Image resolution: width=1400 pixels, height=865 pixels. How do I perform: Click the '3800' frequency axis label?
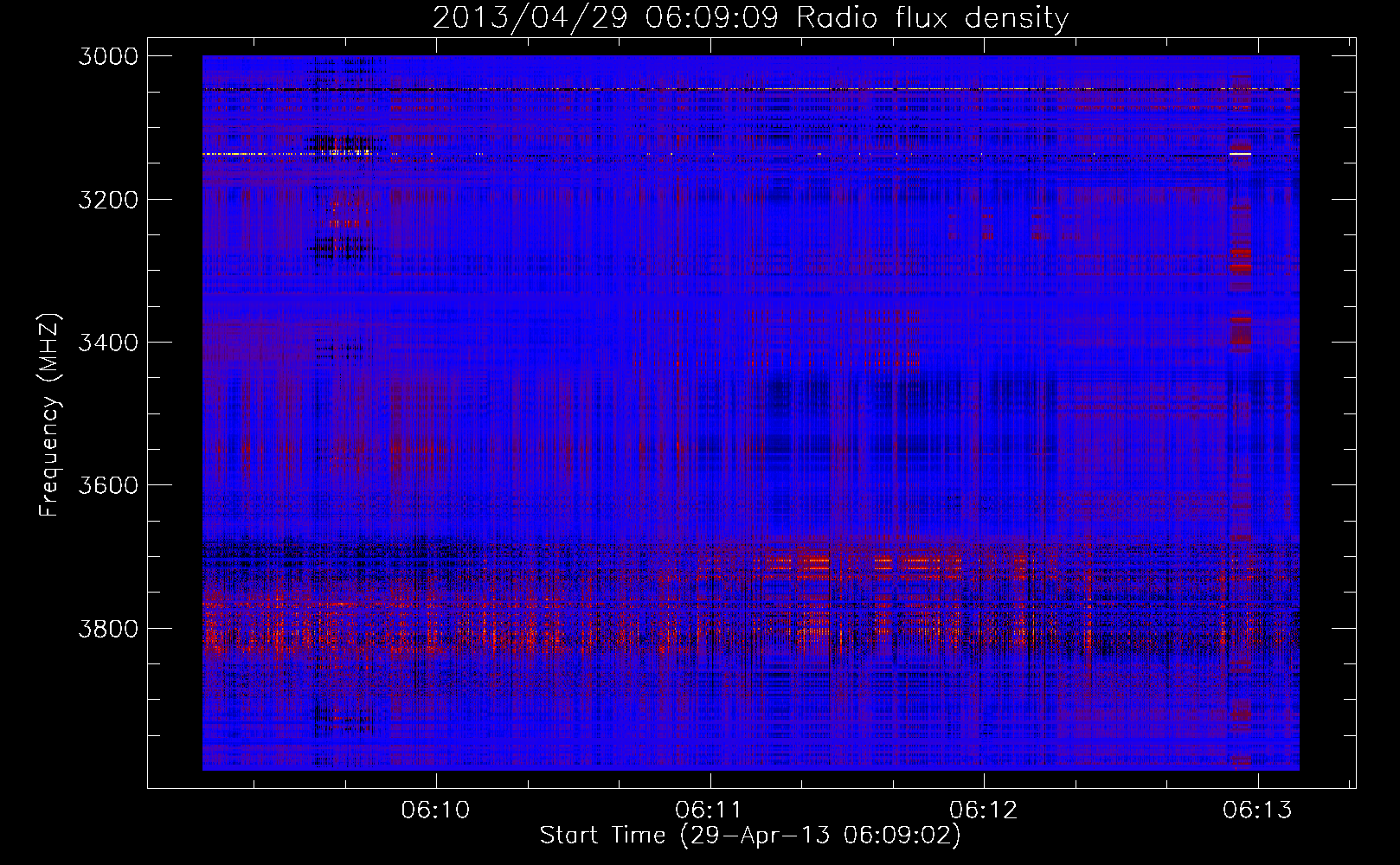coord(108,628)
